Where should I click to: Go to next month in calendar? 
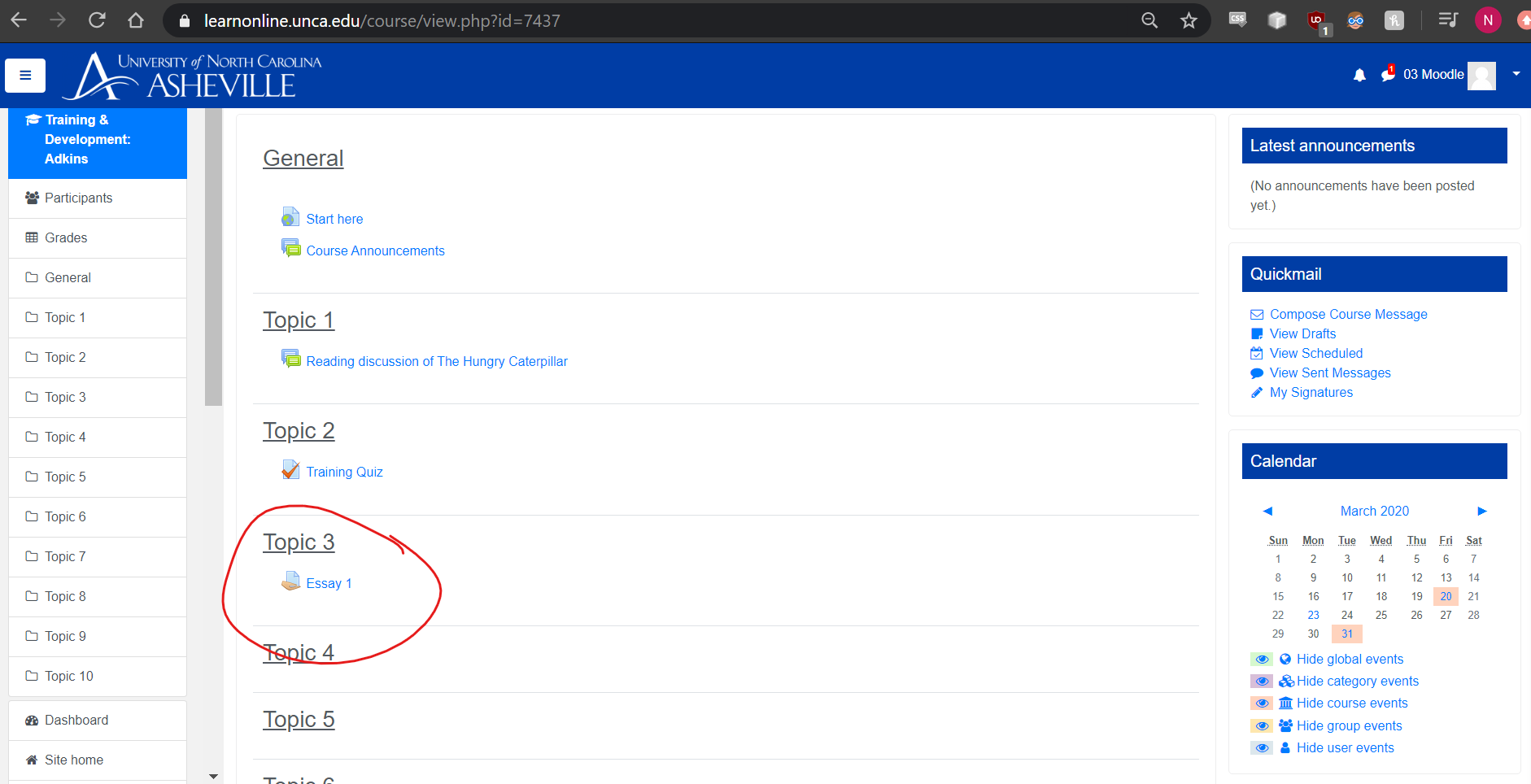(1481, 511)
